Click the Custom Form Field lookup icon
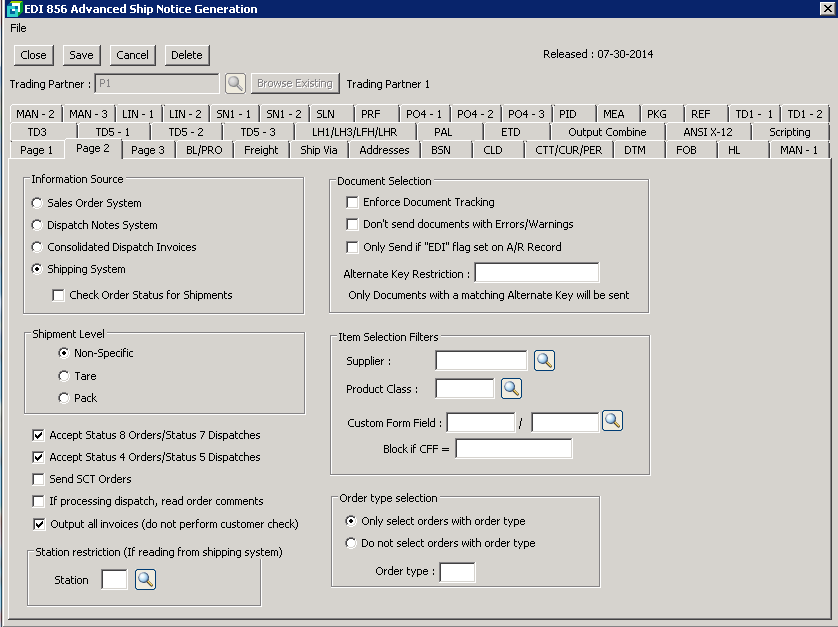The height and width of the screenshot is (627, 838). point(612,421)
